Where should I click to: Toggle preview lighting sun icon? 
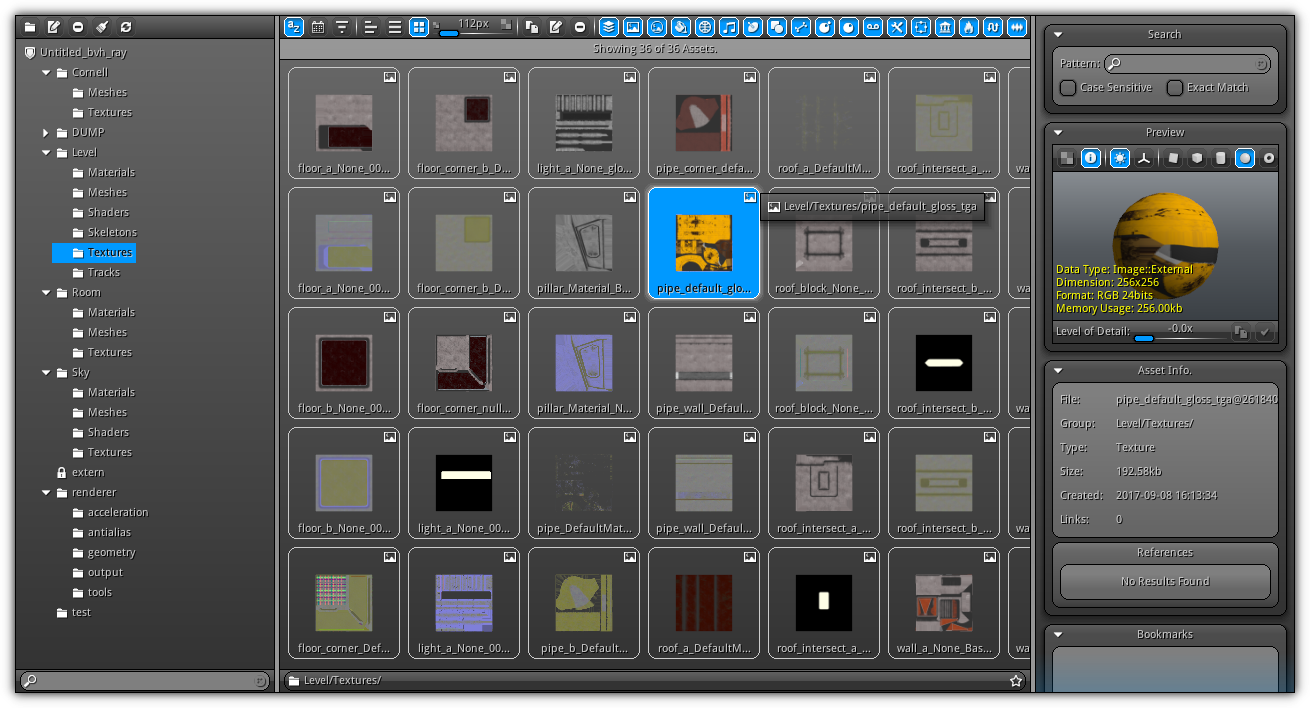(x=1120, y=158)
